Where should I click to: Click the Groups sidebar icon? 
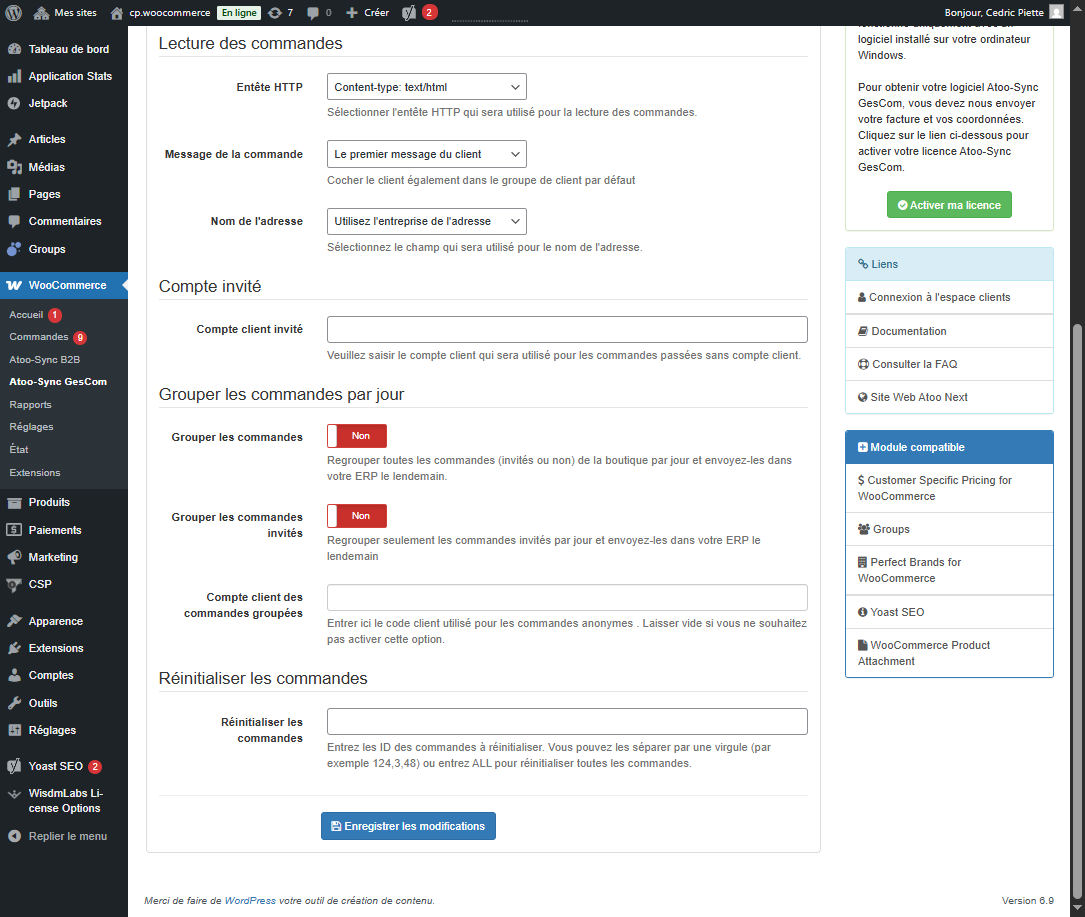(14, 249)
